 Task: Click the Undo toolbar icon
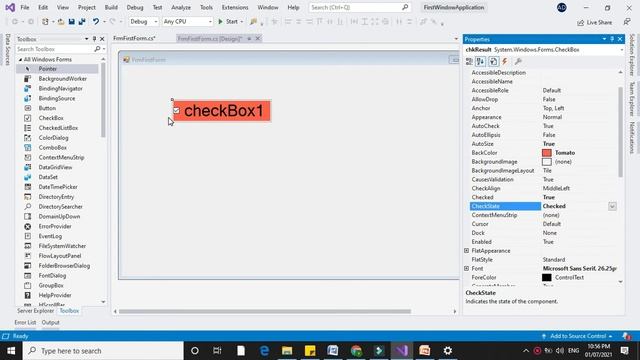point(96,22)
